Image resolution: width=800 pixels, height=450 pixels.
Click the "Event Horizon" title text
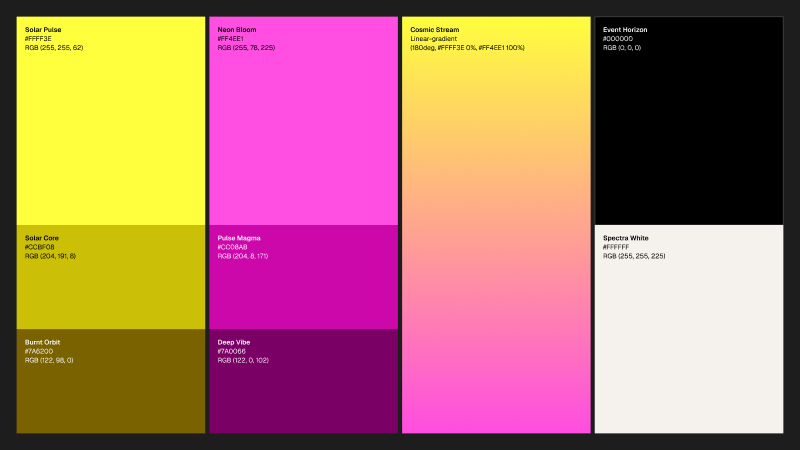coord(625,30)
